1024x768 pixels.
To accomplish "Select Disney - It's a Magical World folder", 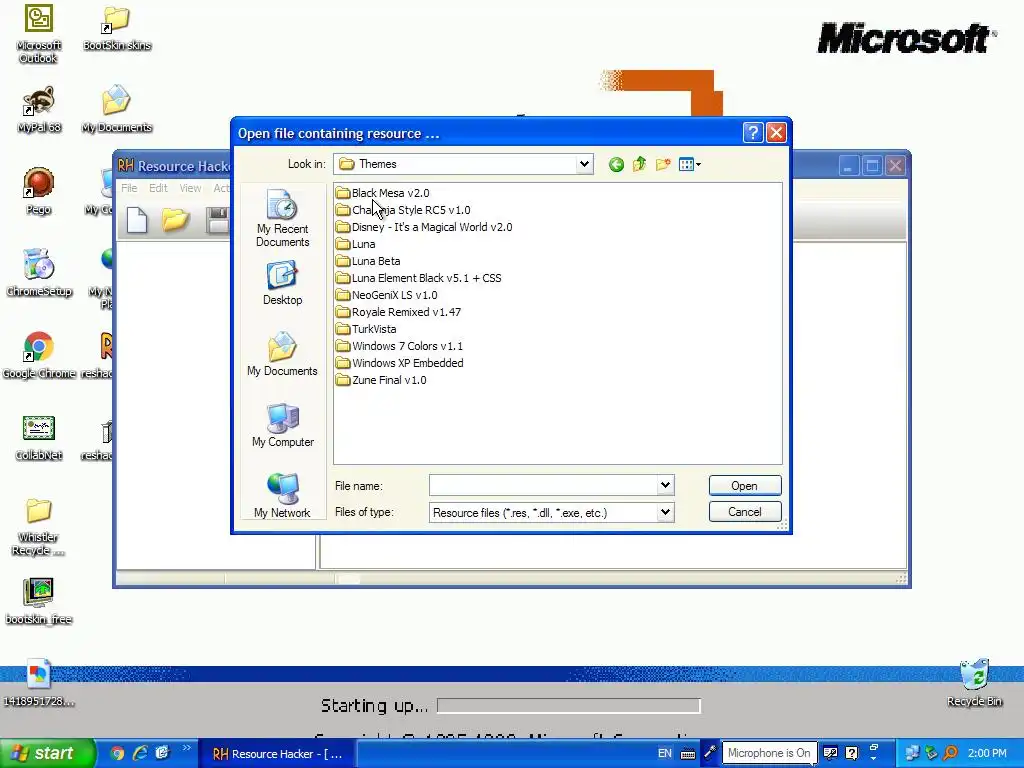I will (424, 227).
